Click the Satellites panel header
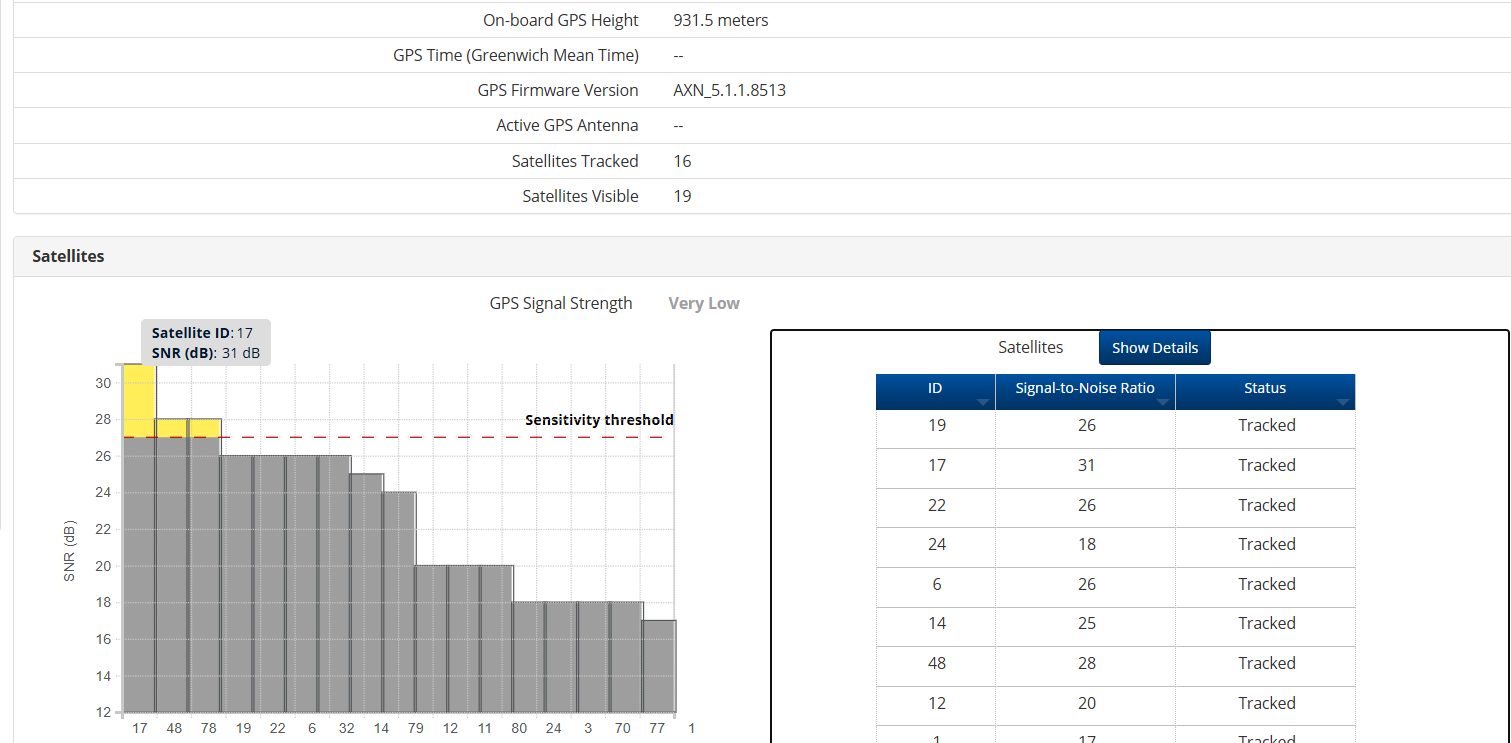This screenshot has height=743, width=1511. point(68,256)
